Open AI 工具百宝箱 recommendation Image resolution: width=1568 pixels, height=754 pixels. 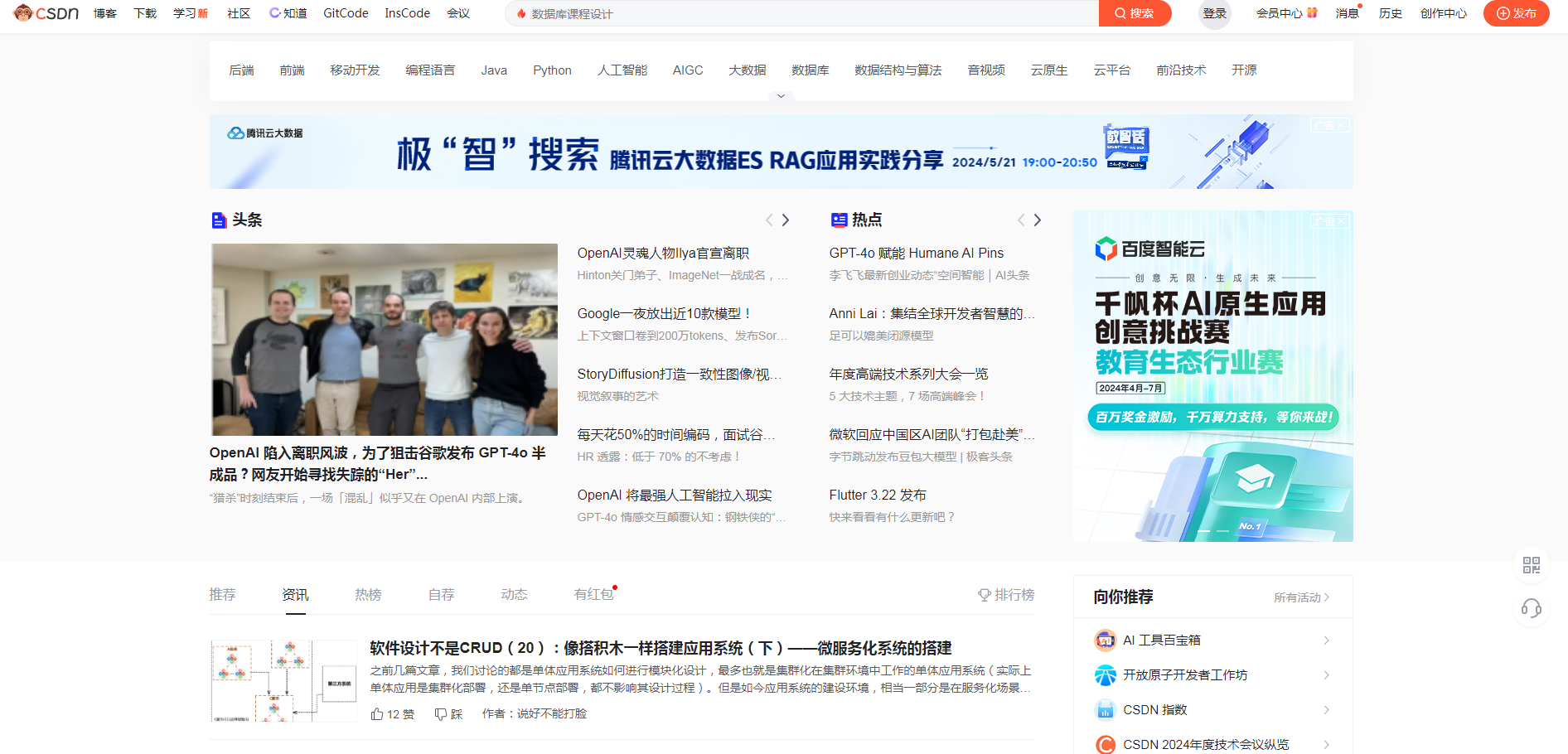(x=1212, y=640)
